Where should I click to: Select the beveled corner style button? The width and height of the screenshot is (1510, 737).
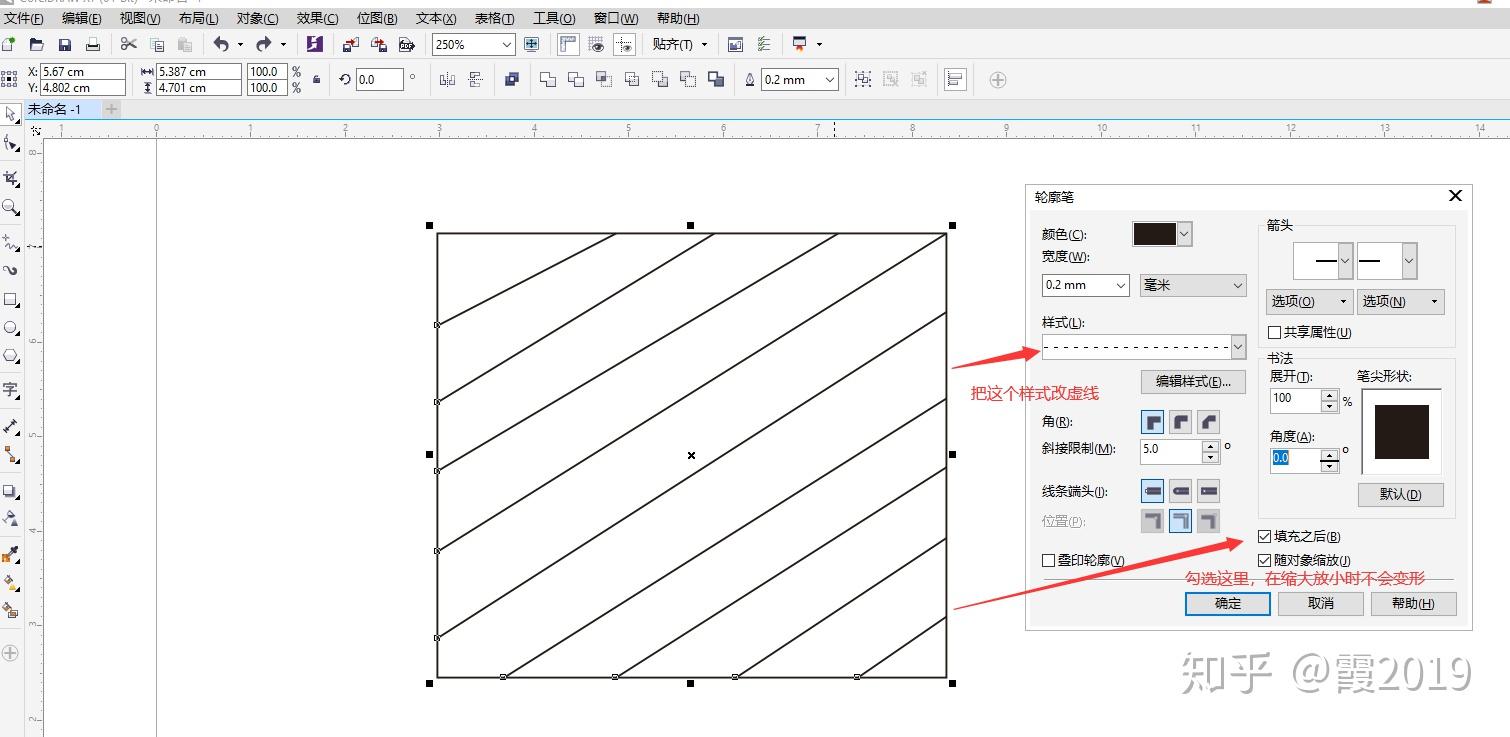click(x=1209, y=422)
